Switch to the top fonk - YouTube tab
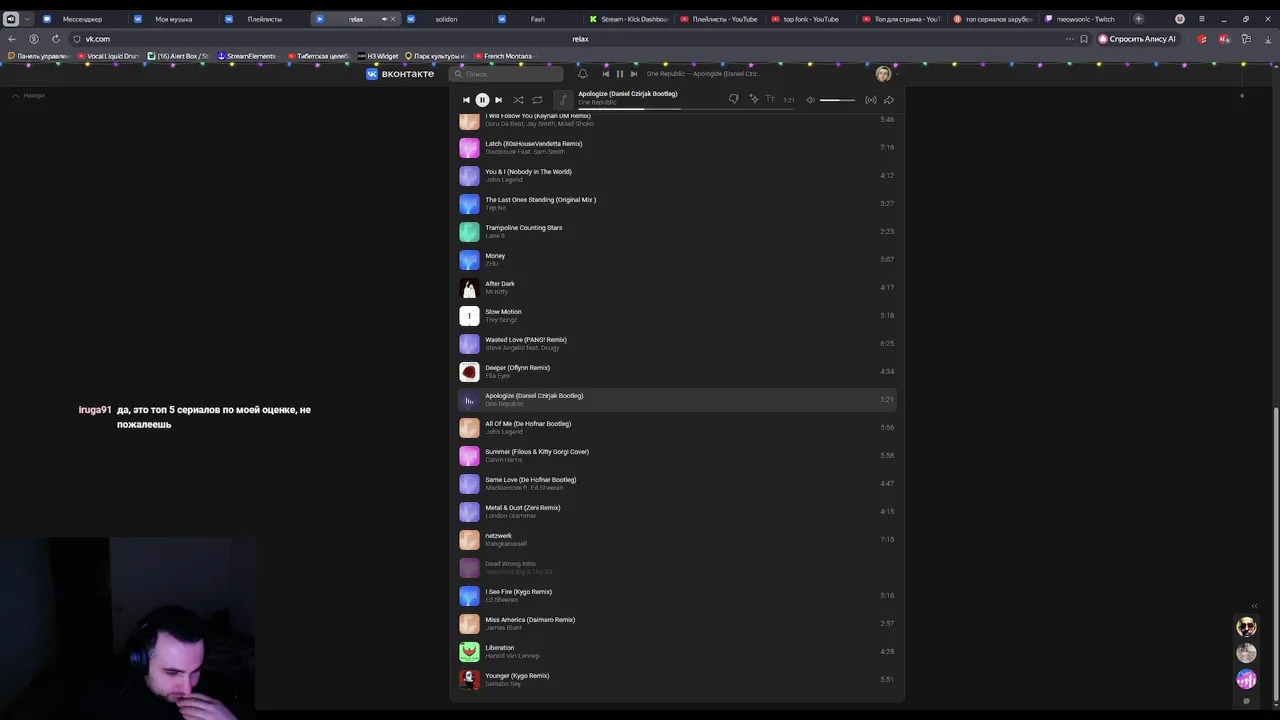Screen dimensions: 1280x720 811,19
